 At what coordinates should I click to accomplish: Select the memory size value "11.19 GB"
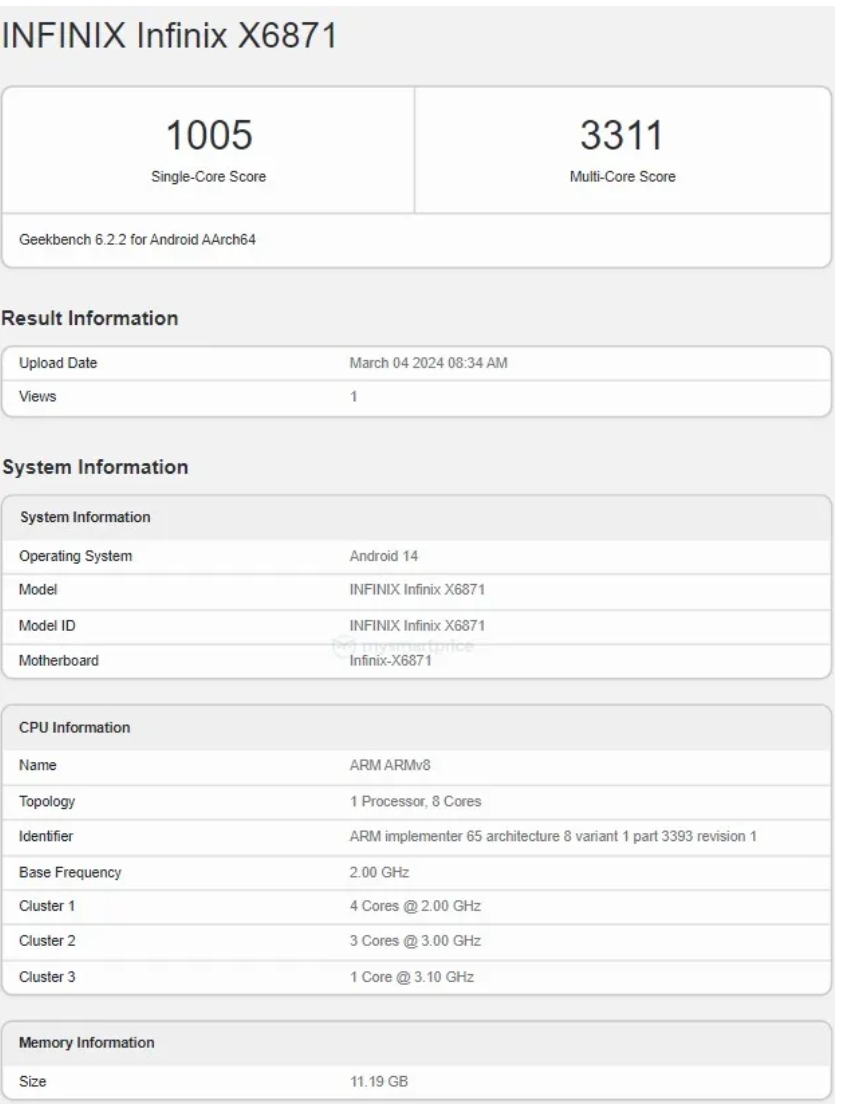[x=379, y=1082]
